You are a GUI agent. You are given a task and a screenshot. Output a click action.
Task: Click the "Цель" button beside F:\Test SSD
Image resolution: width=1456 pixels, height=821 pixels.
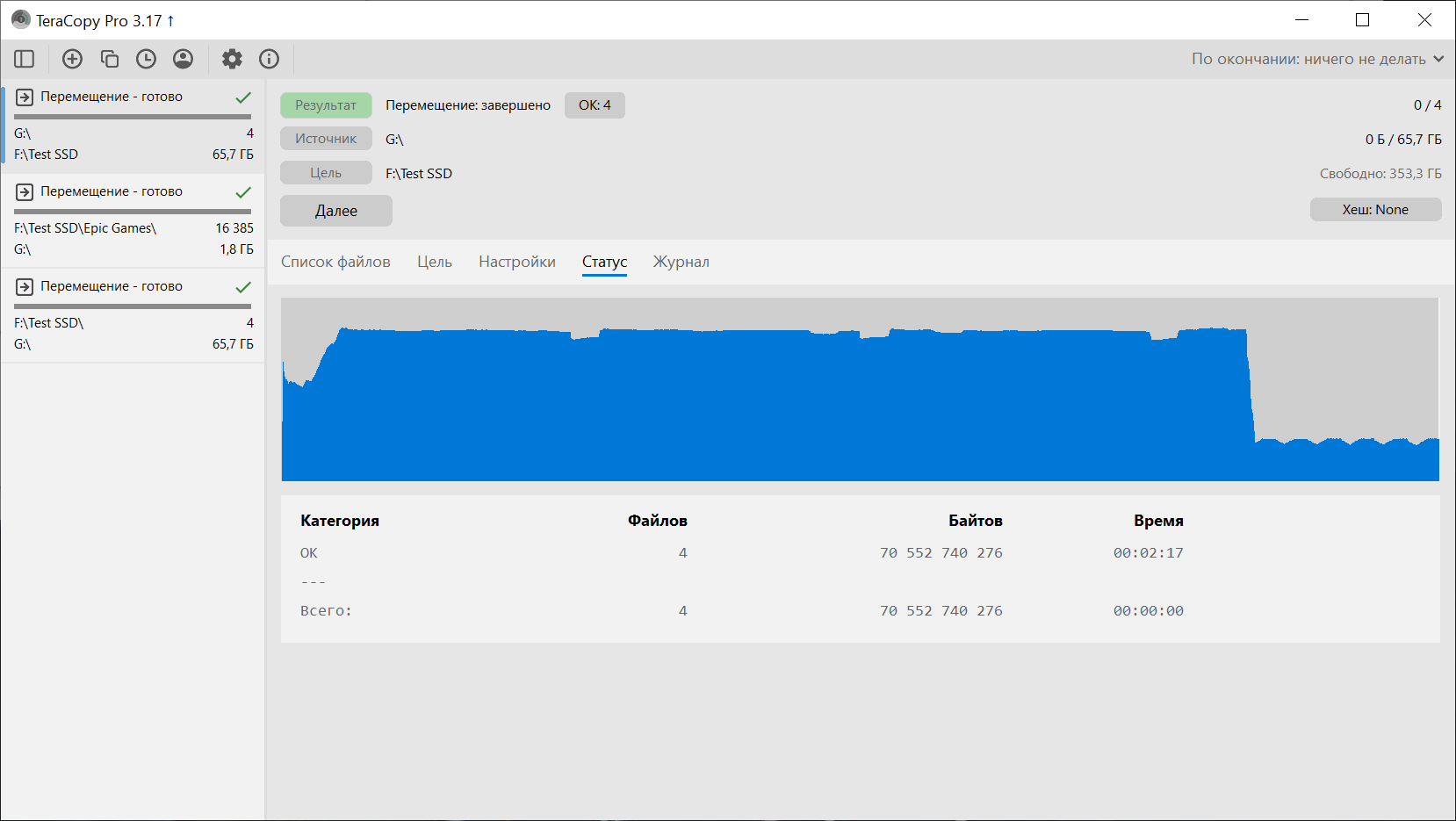point(326,173)
